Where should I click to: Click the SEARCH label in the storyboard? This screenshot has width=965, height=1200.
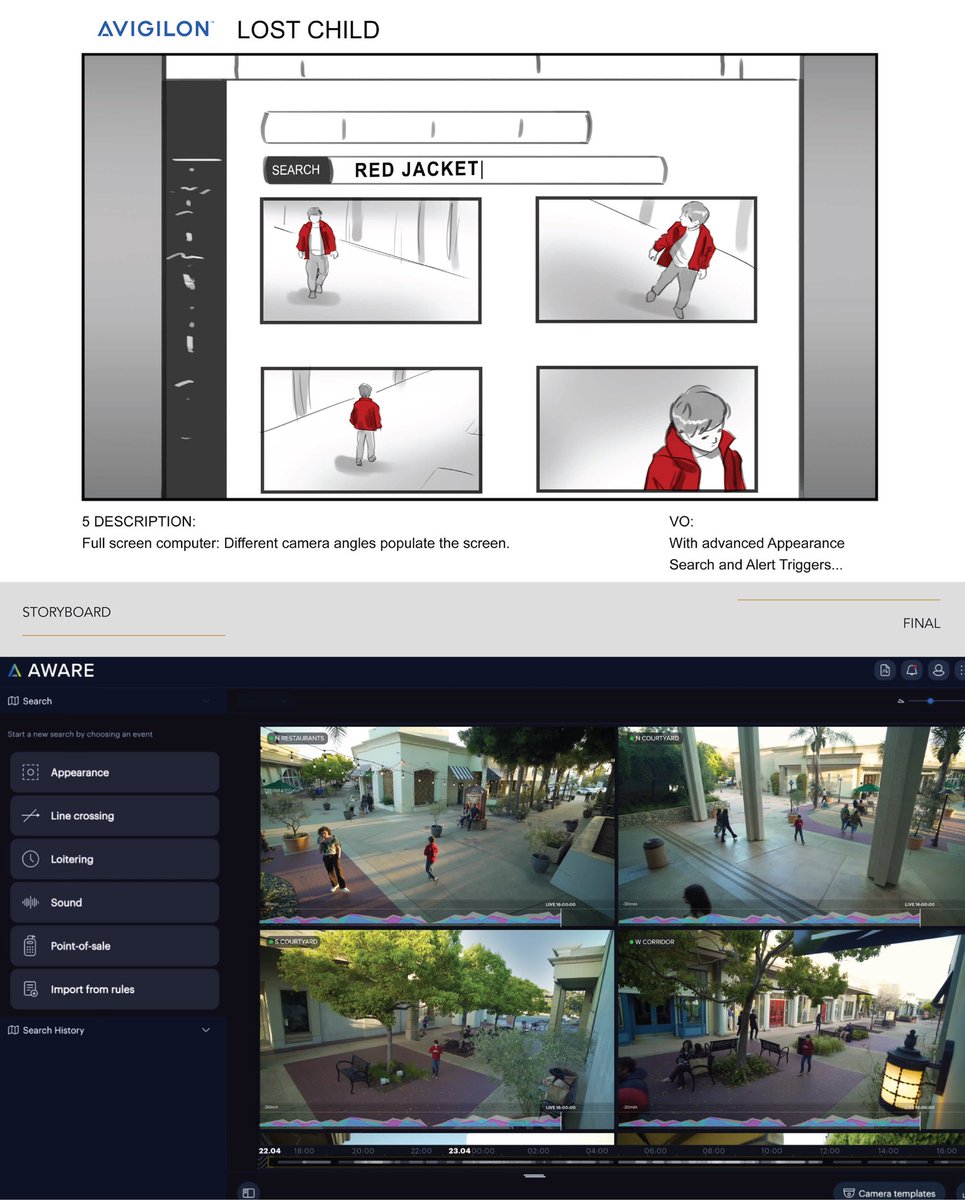pyautogui.click(x=296, y=170)
